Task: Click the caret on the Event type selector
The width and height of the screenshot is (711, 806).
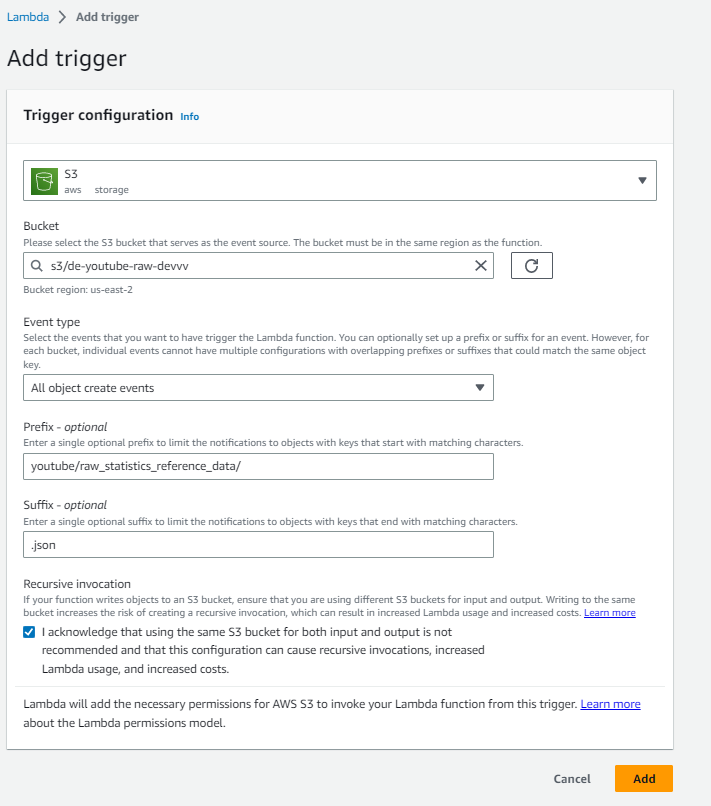Action: [x=478, y=387]
